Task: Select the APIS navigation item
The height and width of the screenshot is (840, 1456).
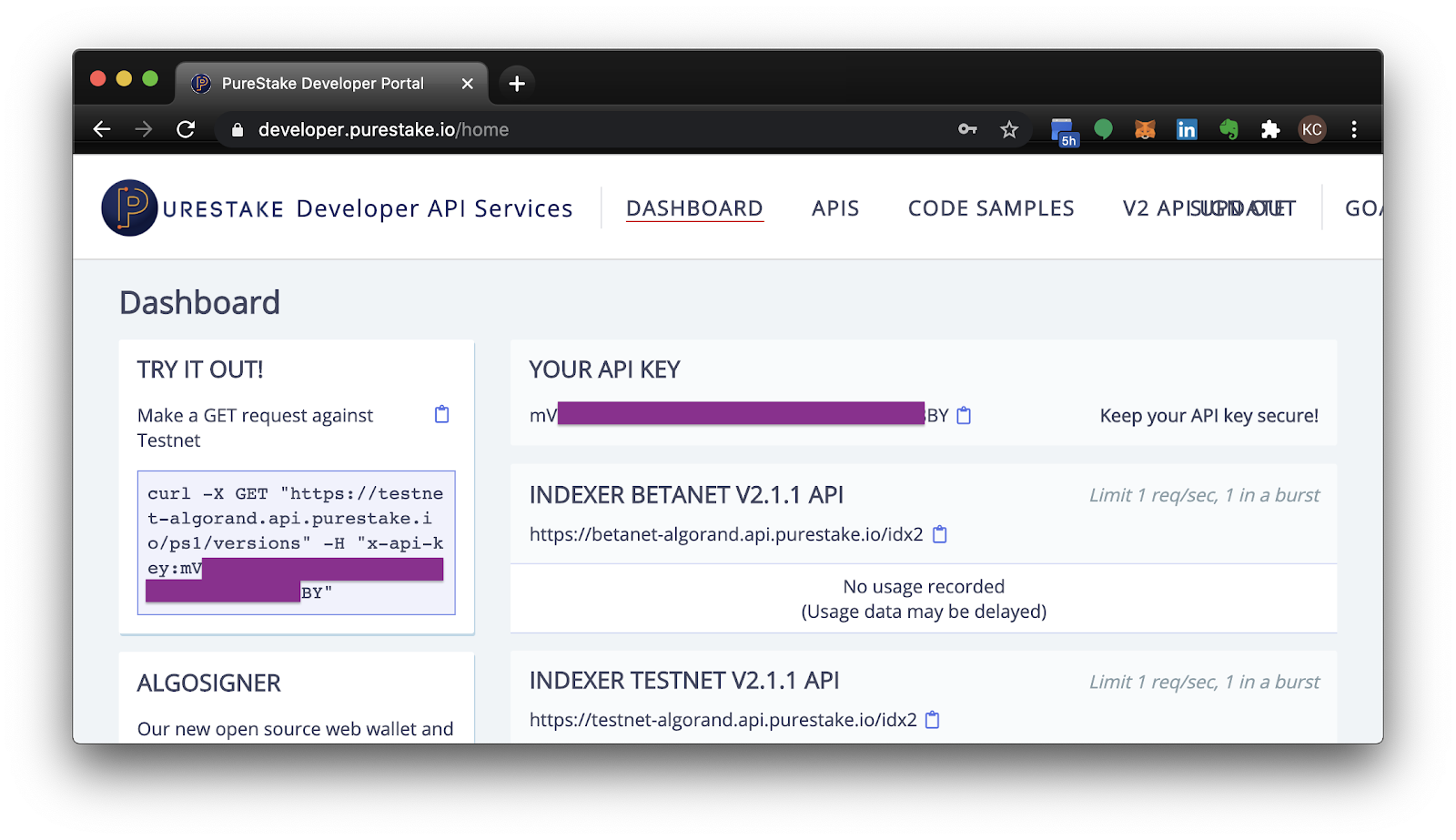Action: 834,207
